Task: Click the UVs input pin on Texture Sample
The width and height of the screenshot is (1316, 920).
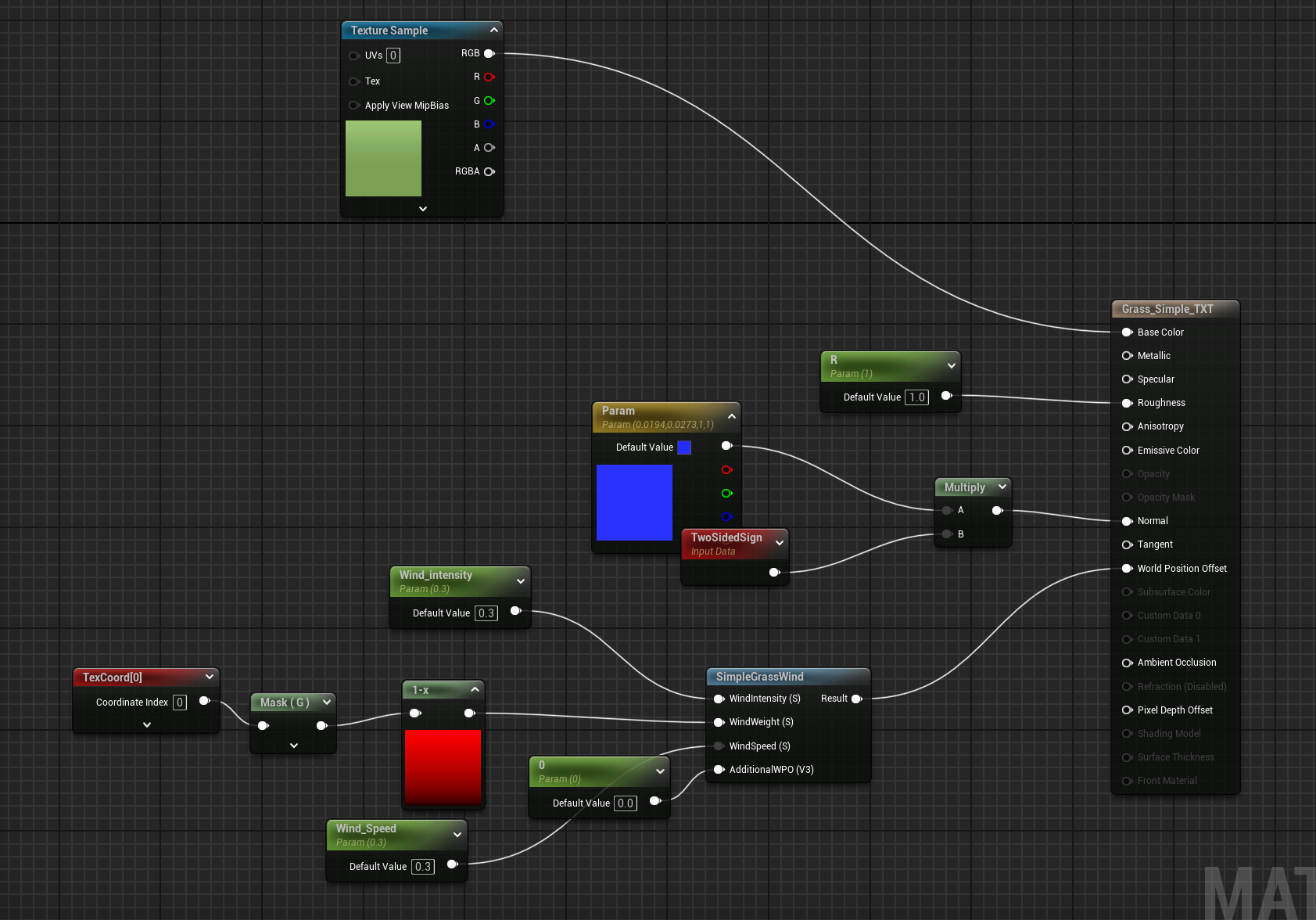Action: click(354, 56)
